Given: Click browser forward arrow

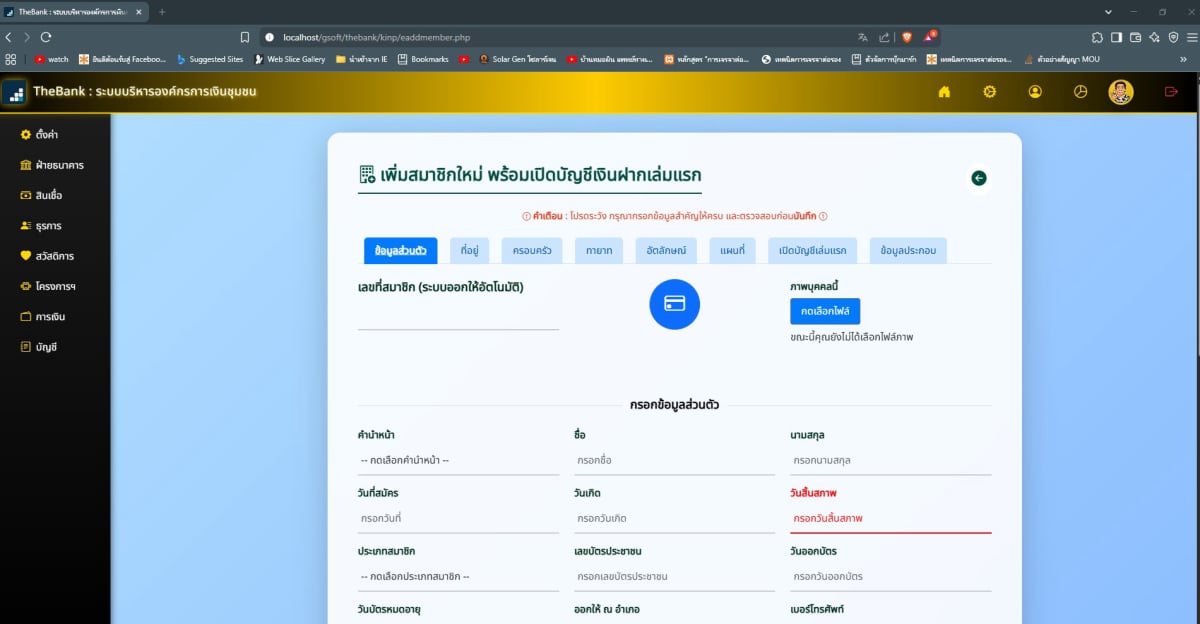Looking at the screenshot, I should 27,37.
